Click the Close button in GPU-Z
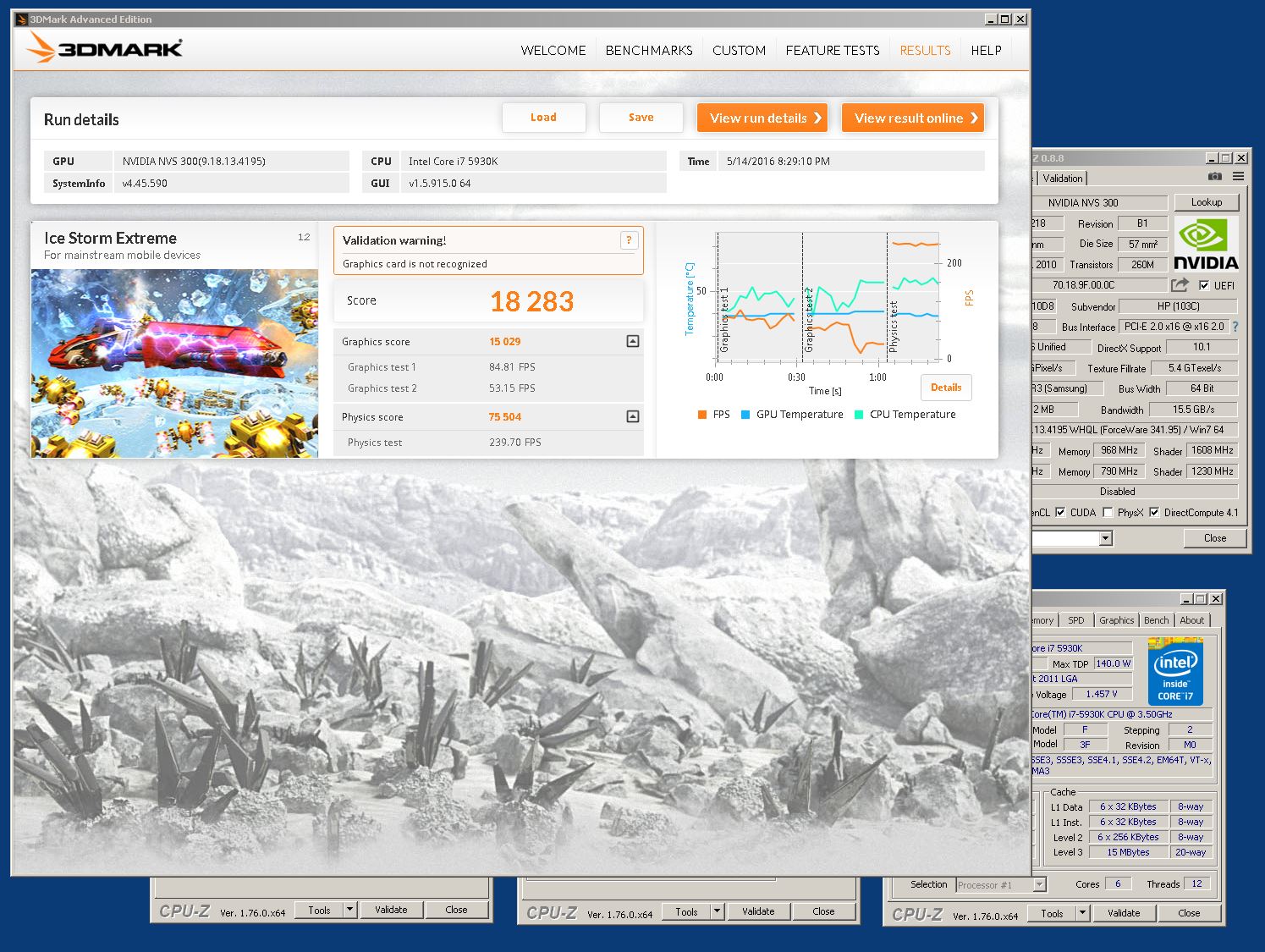1265x952 pixels. point(1214,538)
